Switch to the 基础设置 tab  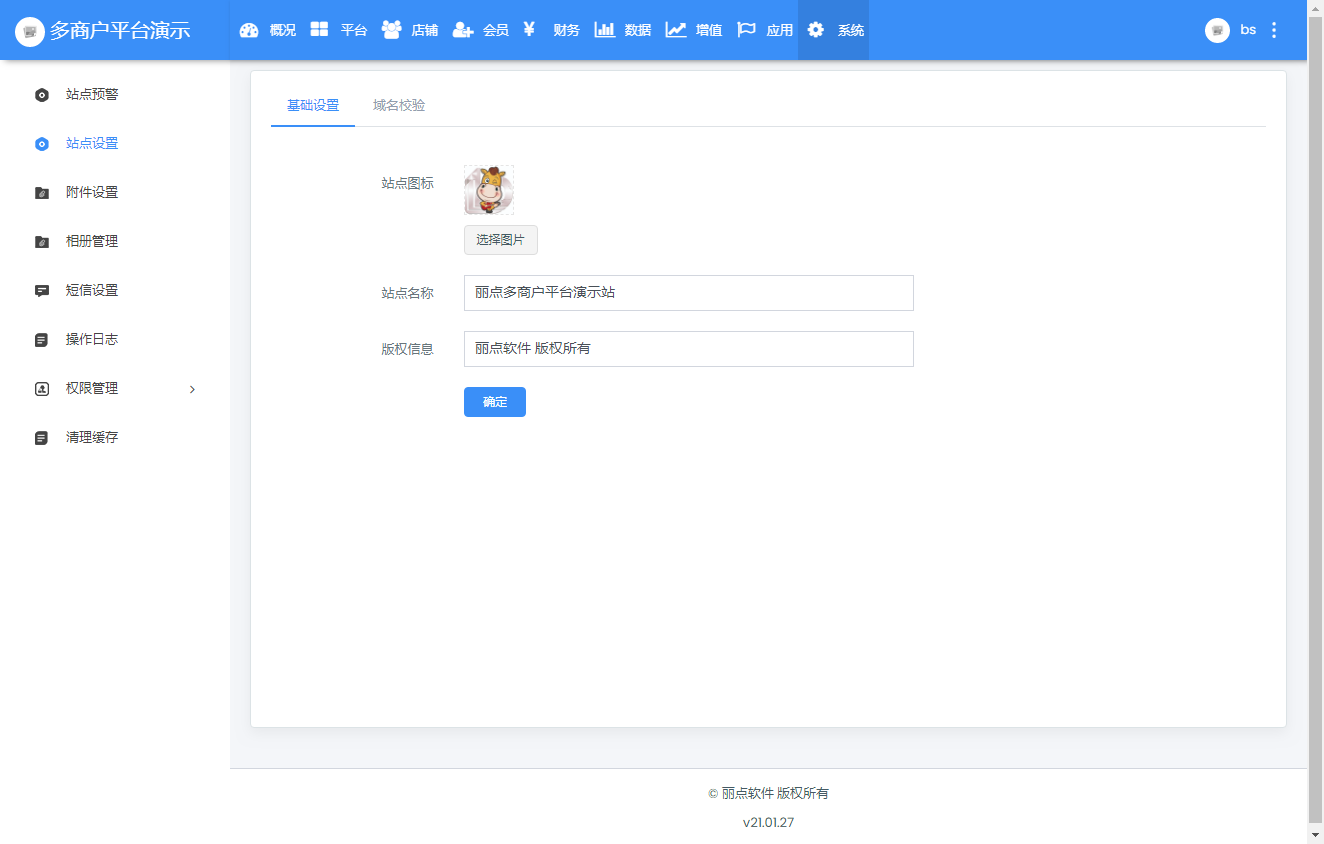click(x=313, y=105)
